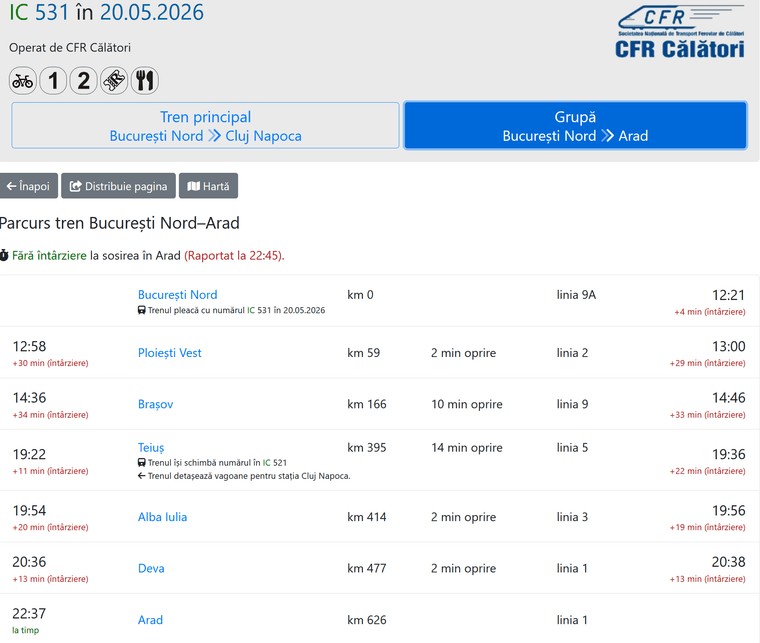Click 'km 414' distance text
The height and width of the screenshot is (643, 760).
coord(367,517)
